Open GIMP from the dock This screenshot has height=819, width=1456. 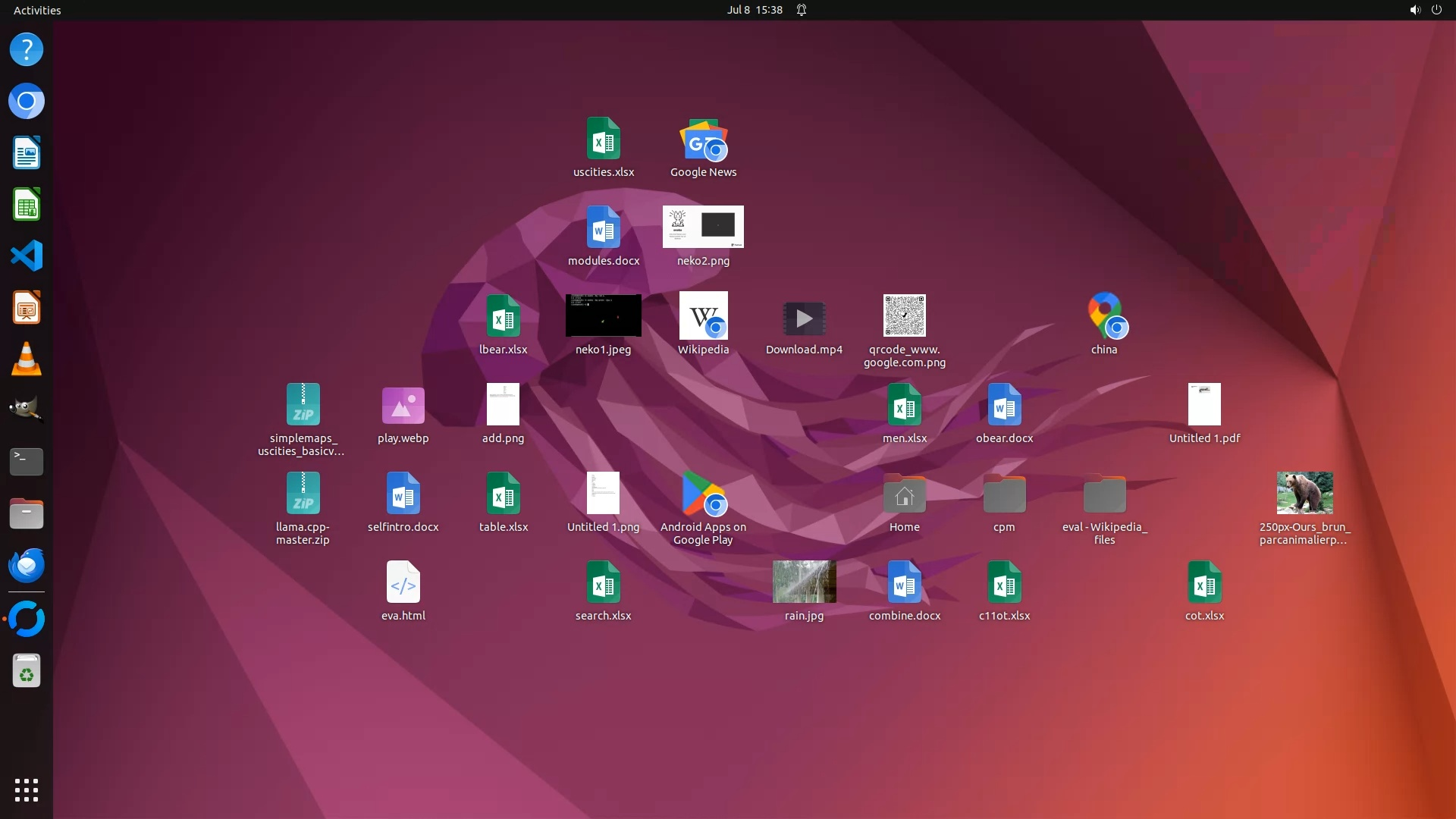27,410
